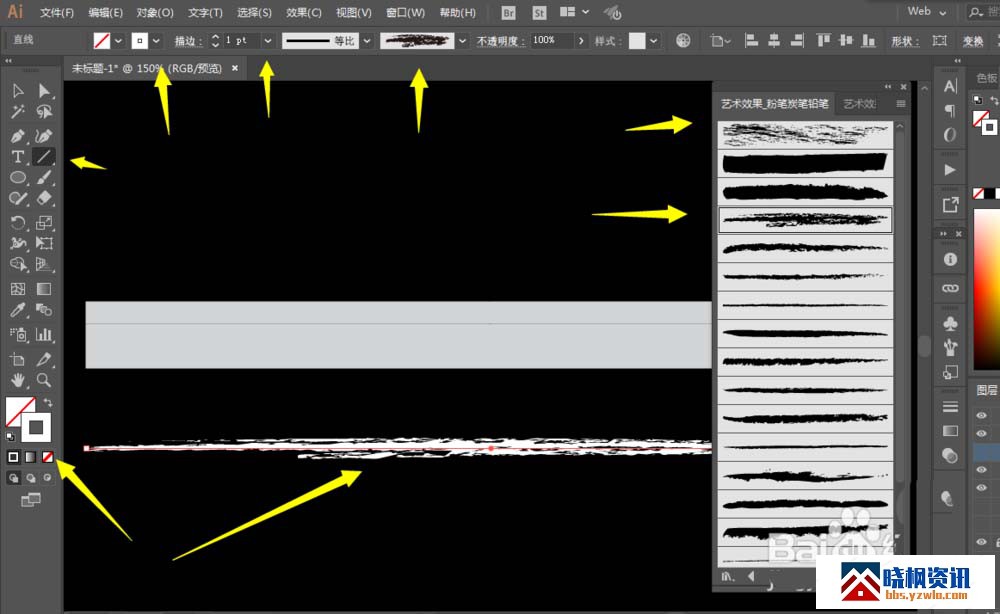Select the Line Segment tool
The height and width of the screenshot is (614, 1000).
[x=44, y=157]
